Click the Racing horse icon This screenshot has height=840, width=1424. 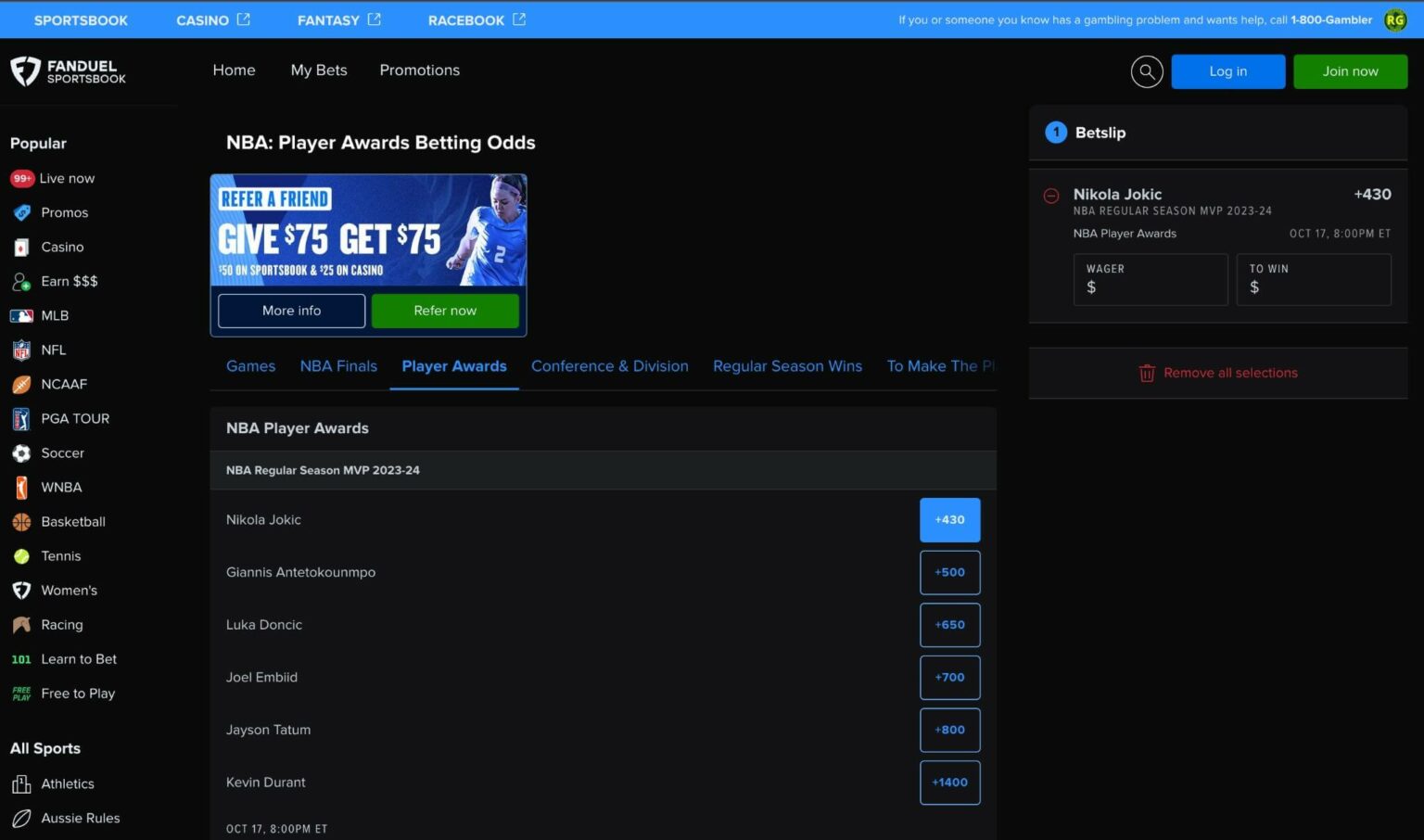coord(21,624)
